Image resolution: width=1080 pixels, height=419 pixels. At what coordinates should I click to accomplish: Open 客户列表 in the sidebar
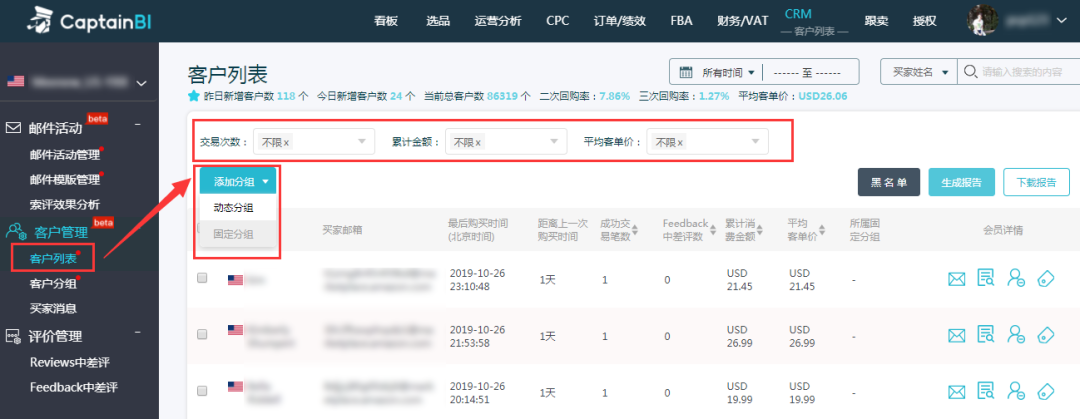coord(53,258)
